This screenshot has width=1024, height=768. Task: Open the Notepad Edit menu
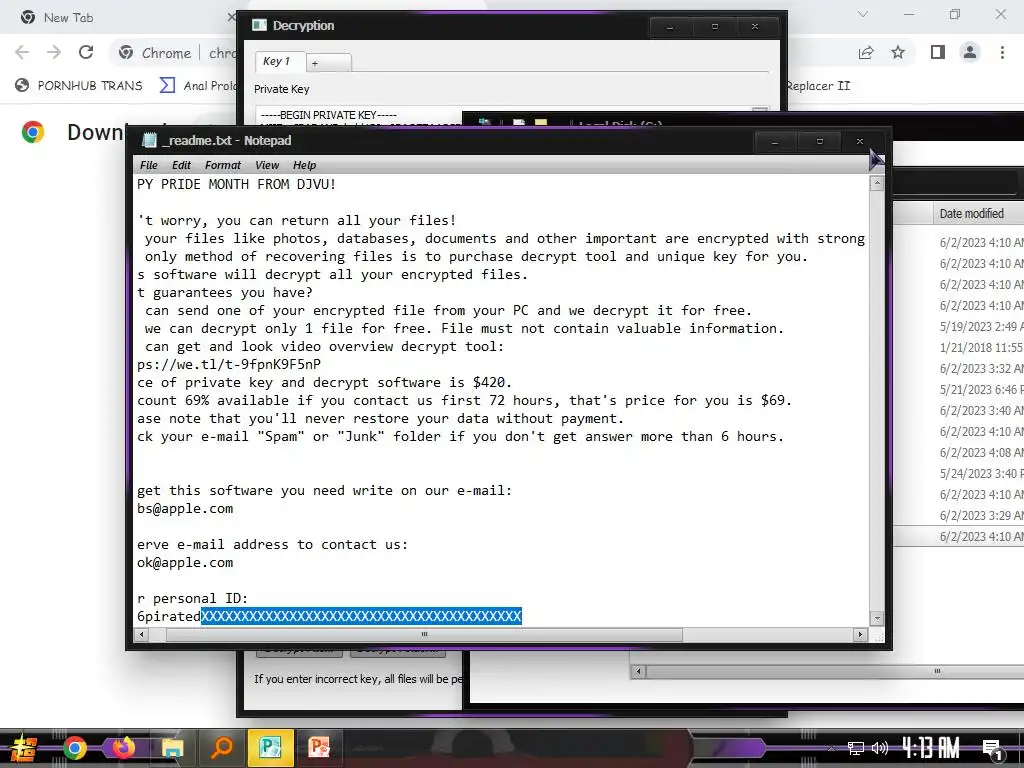point(181,165)
